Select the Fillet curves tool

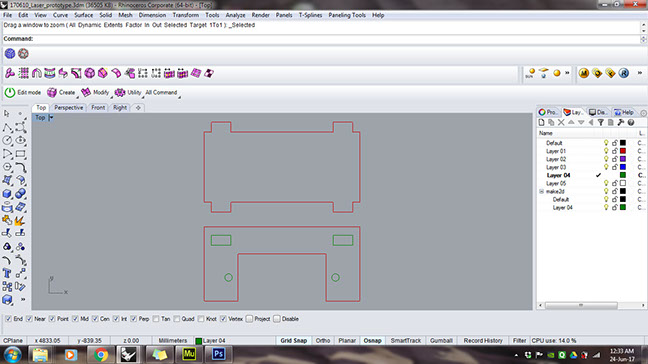point(21,167)
